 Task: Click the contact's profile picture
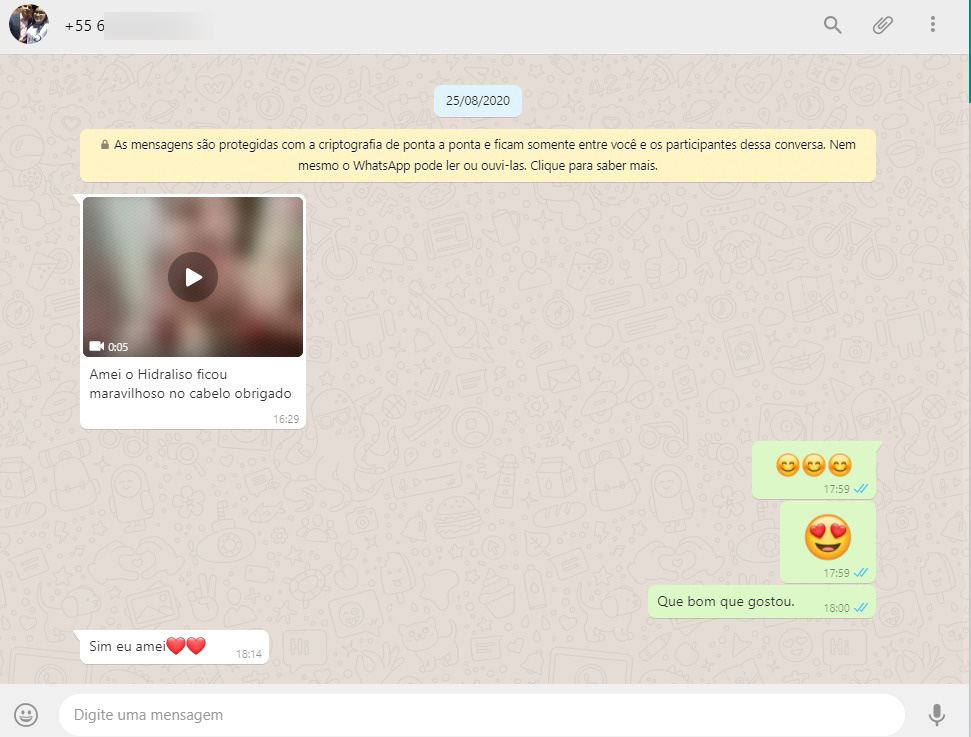tap(28, 25)
